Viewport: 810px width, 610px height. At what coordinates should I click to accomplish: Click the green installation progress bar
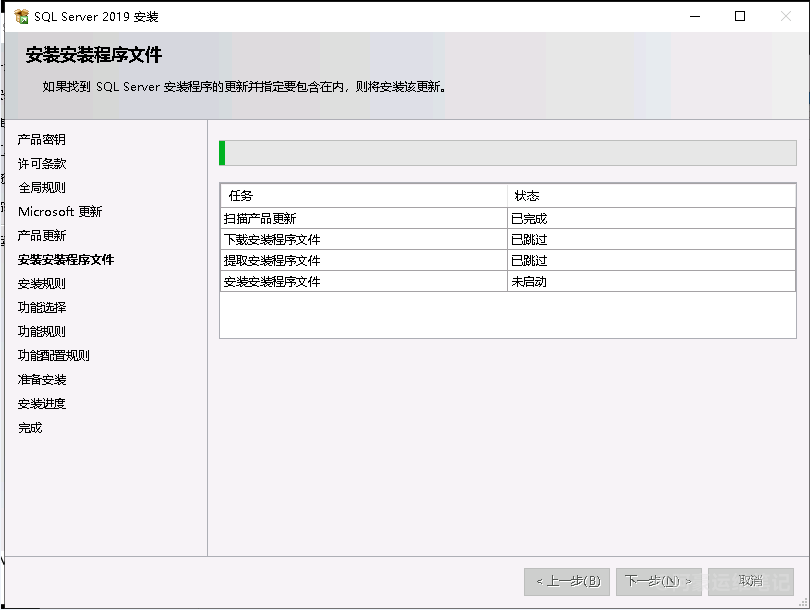[507, 153]
